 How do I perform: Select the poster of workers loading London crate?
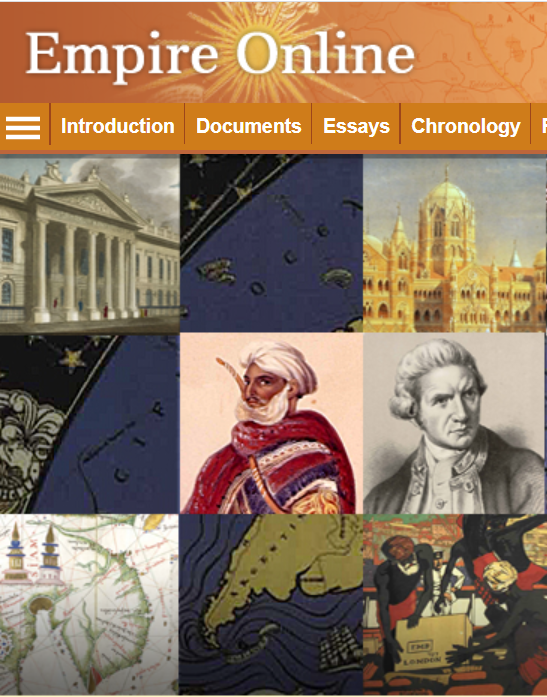pyautogui.click(x=455, y=605)
